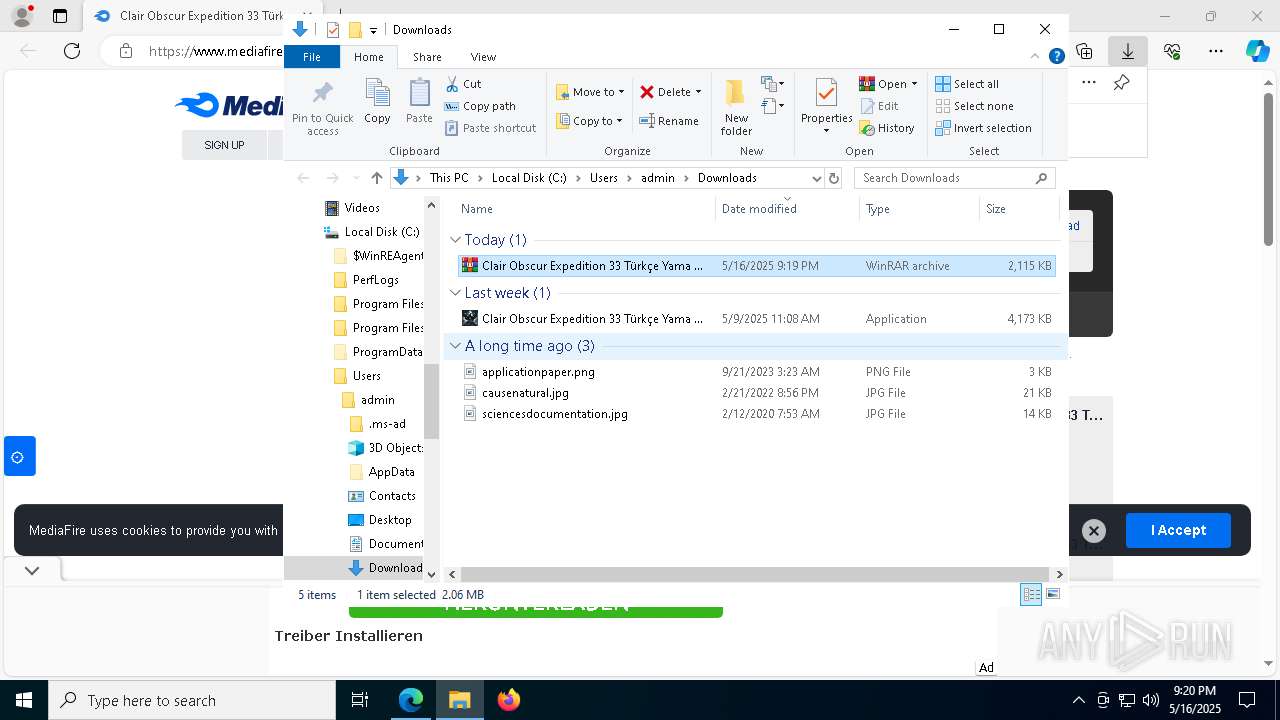This screenshot has width=1280, height=720.
Task: Select causenatural.jpg file
Action: 756,393
